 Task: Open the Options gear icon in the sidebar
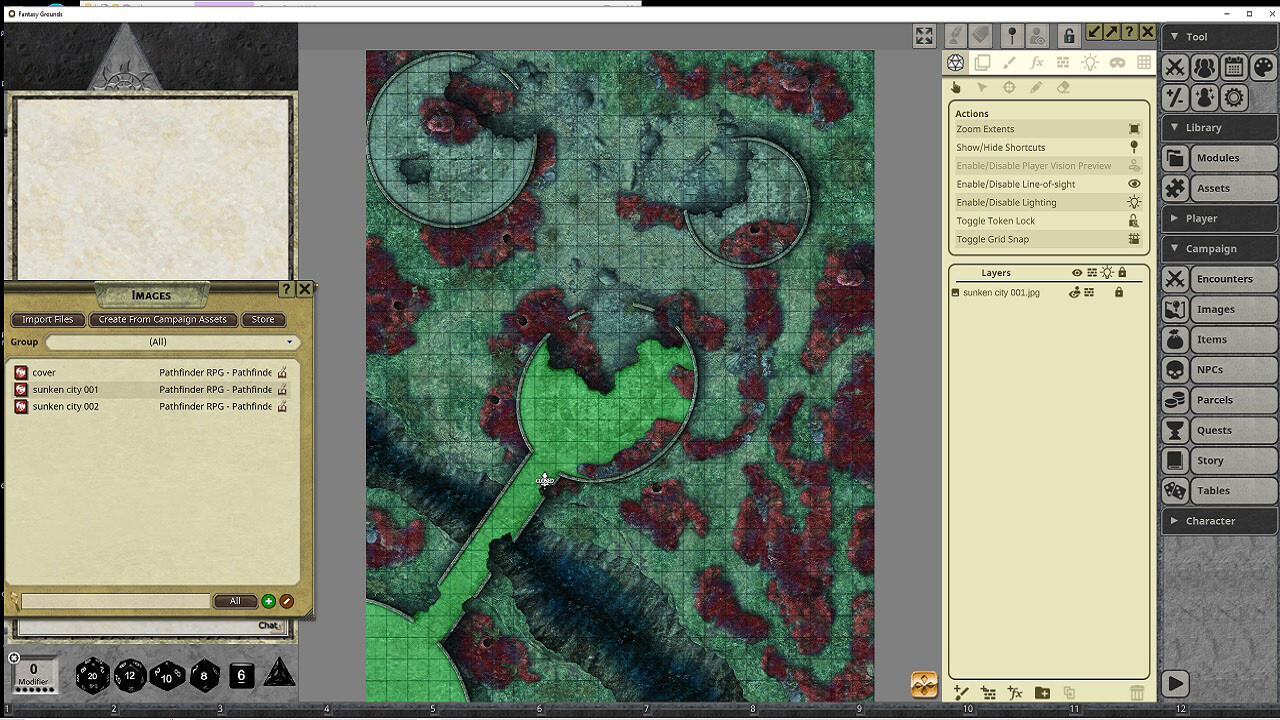(1232, 97)
